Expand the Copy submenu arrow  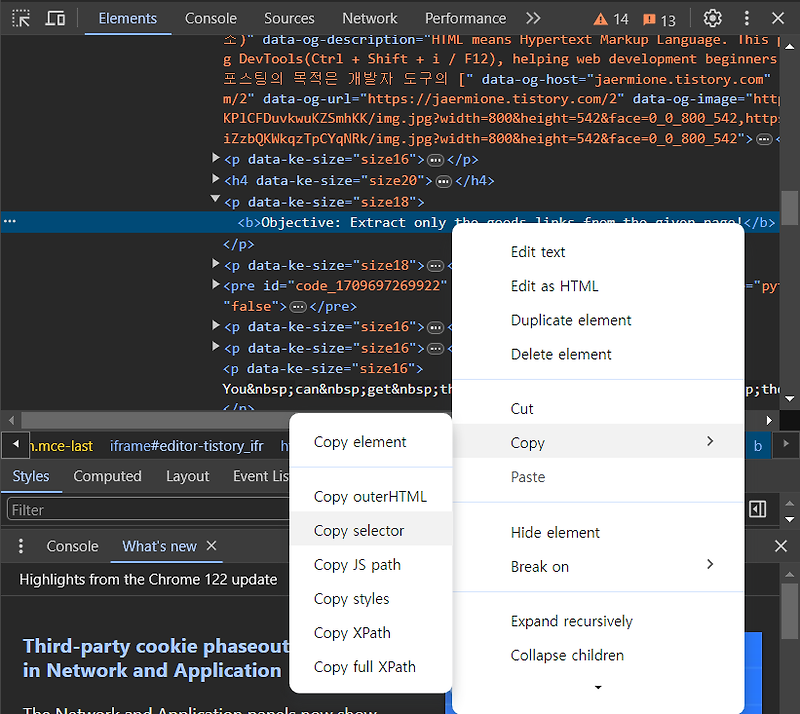tap(710, 441)
